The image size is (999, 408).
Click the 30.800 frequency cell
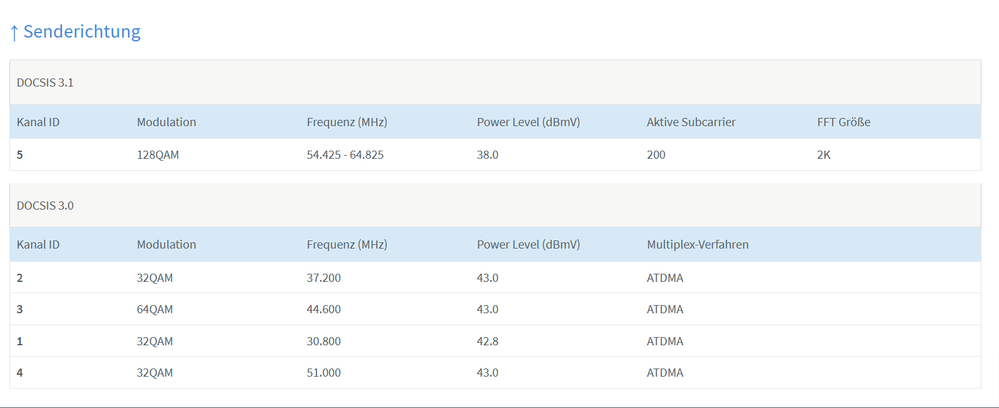(x=326, y=341)
